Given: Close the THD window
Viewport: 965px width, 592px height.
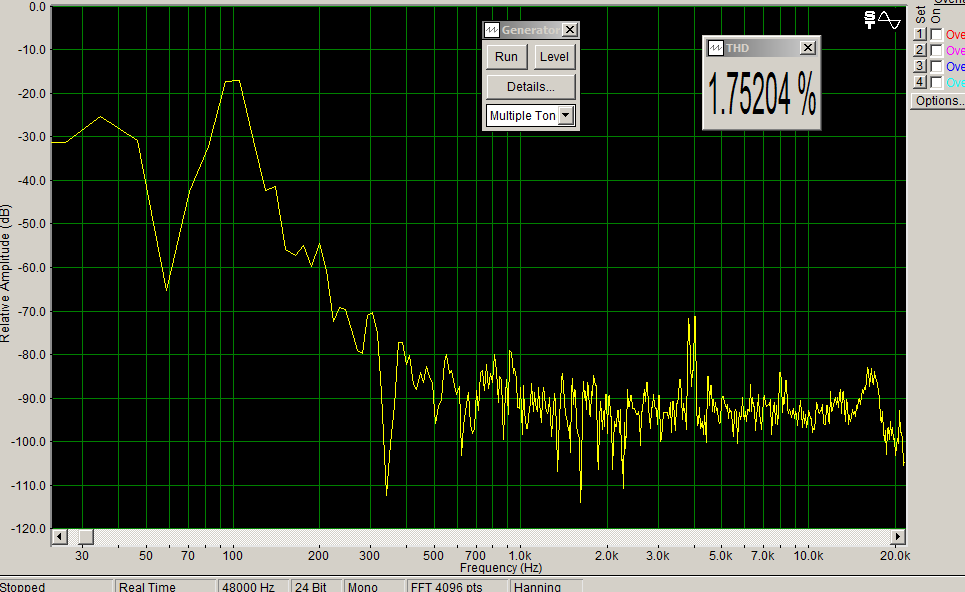Looking at the screenshot, I should click(x=808, y=48).
